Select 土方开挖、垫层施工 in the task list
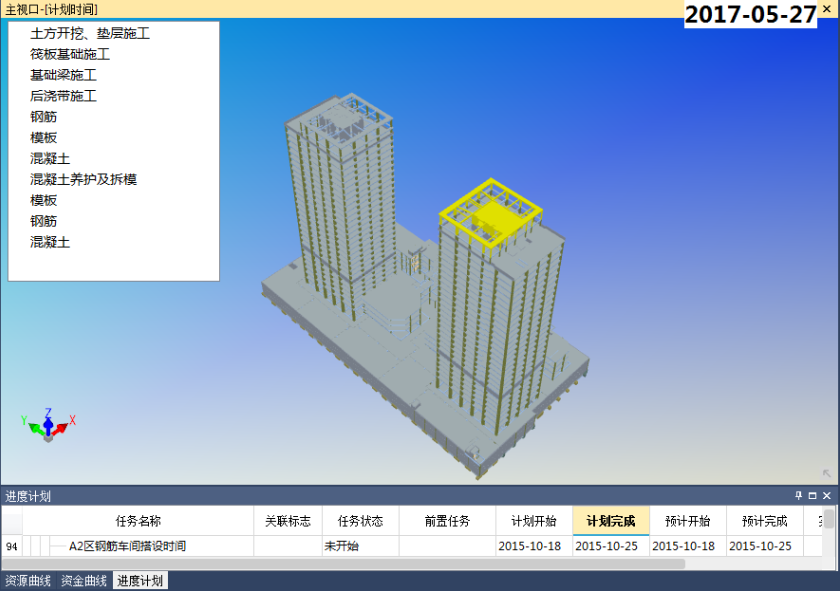The image size is (840, 591). click(90, 33)
